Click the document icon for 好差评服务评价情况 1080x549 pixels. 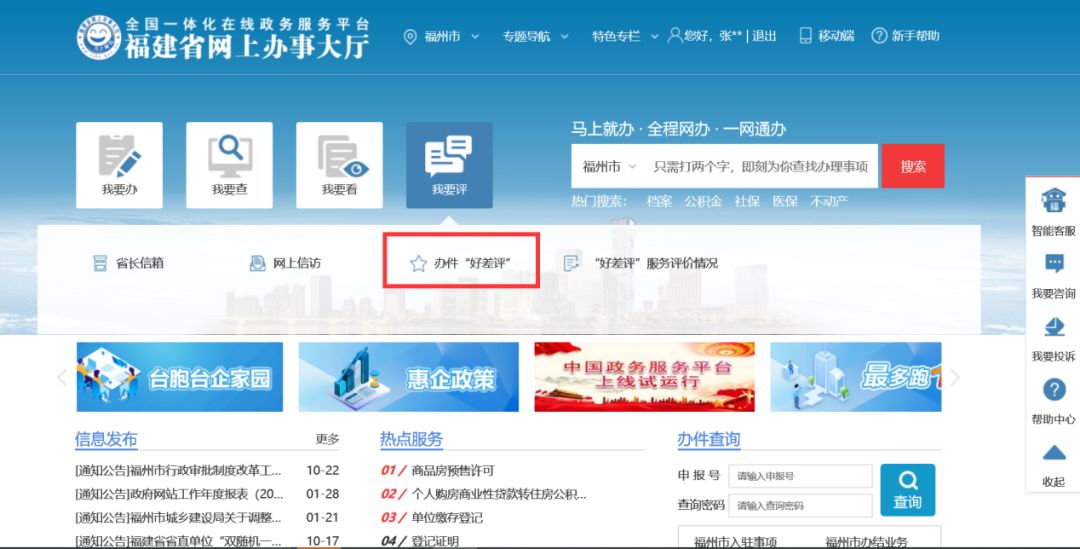pos(571,263)
